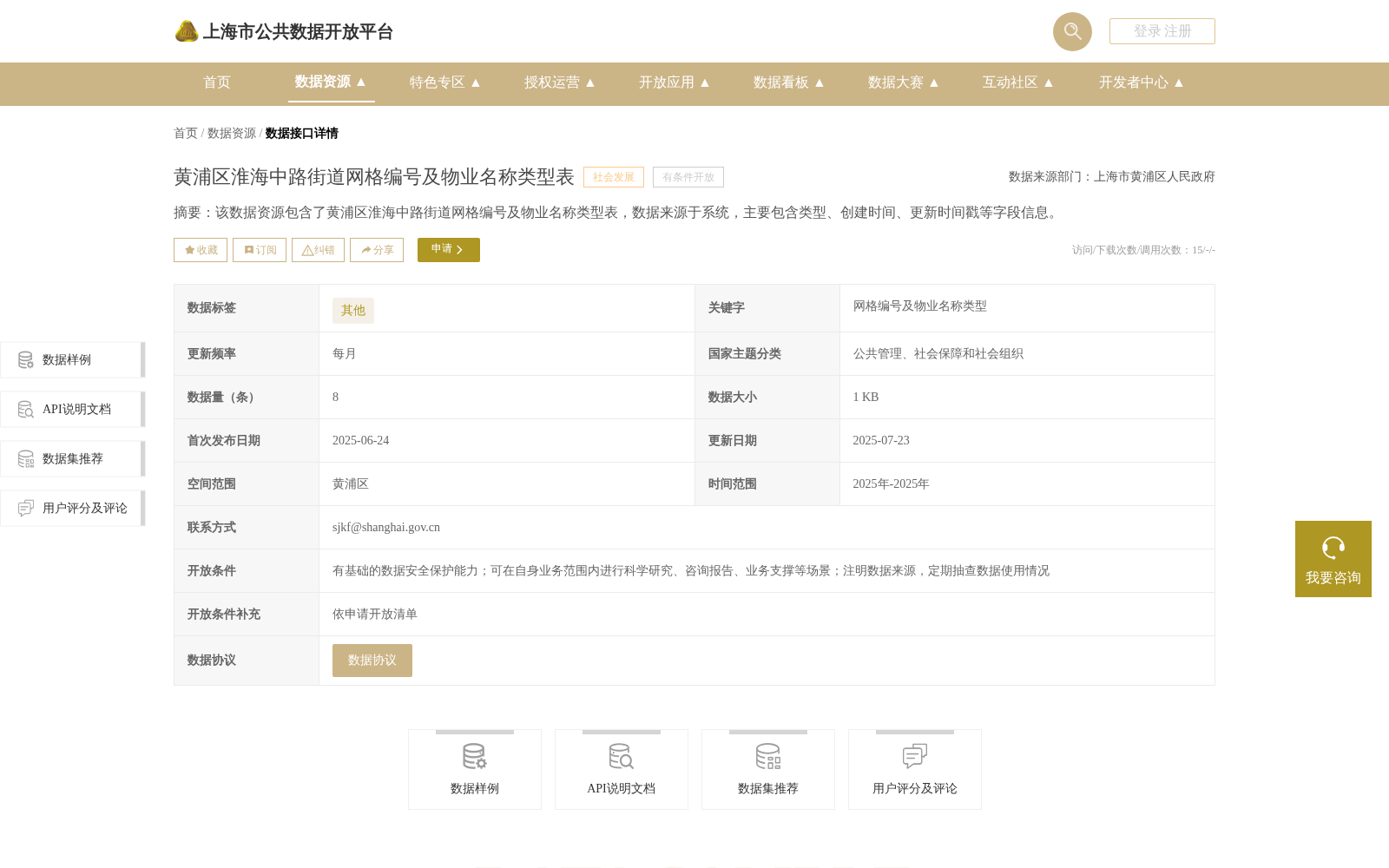
Task: Click 上海市公共数据开放平台 title
Action: [x=298, y=32]
